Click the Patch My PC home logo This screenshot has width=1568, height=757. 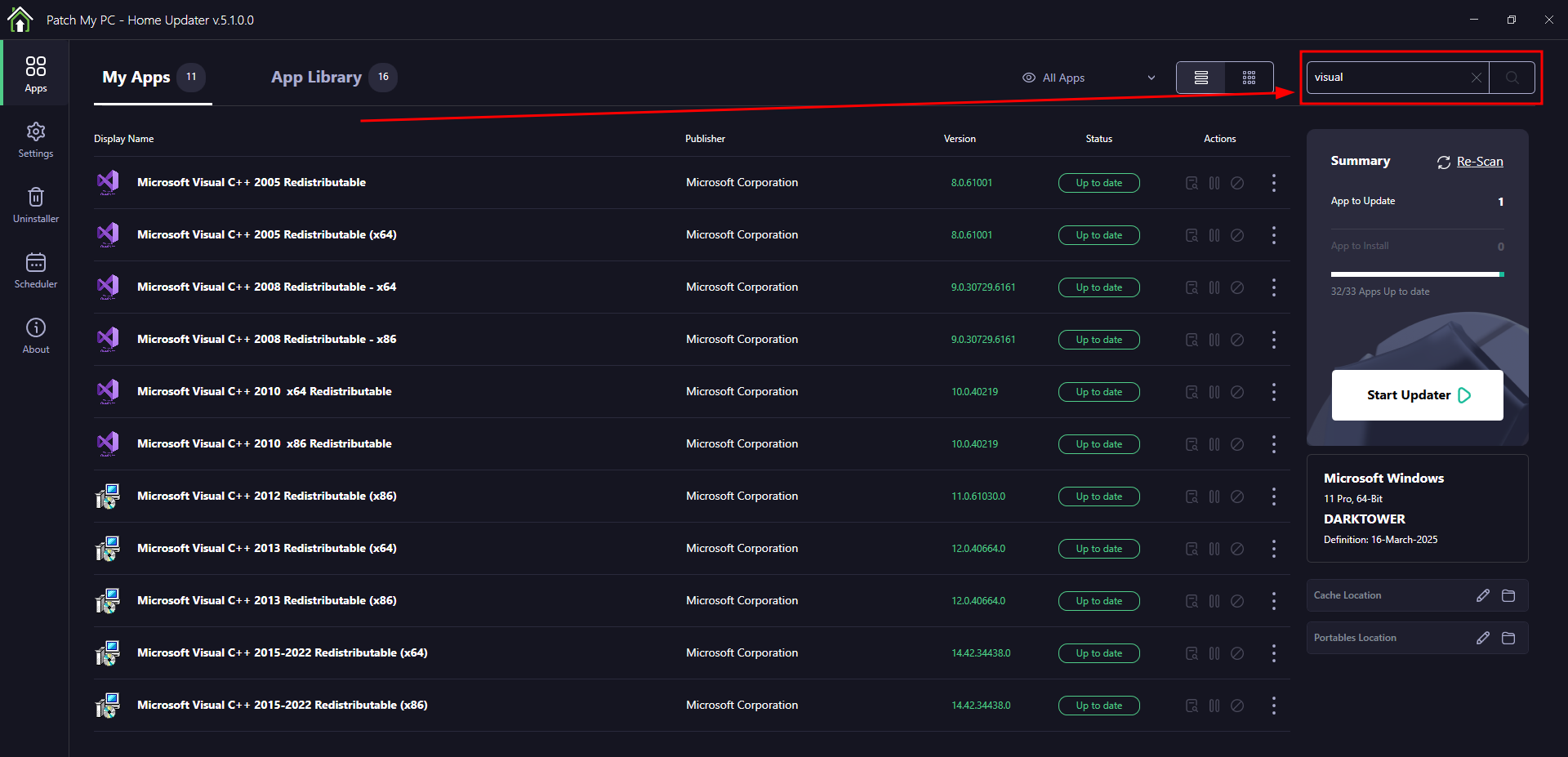coord(20,19)
